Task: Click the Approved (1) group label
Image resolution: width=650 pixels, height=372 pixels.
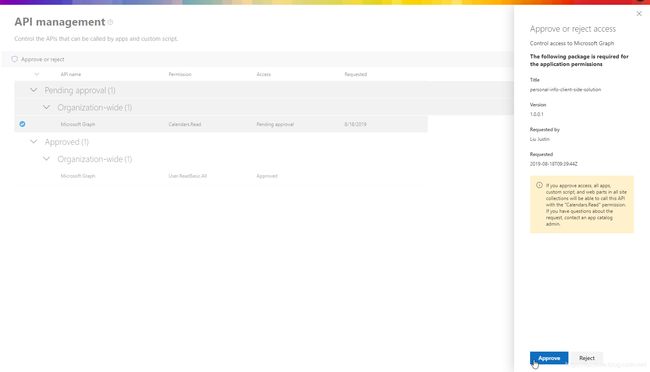Action: 67,142
